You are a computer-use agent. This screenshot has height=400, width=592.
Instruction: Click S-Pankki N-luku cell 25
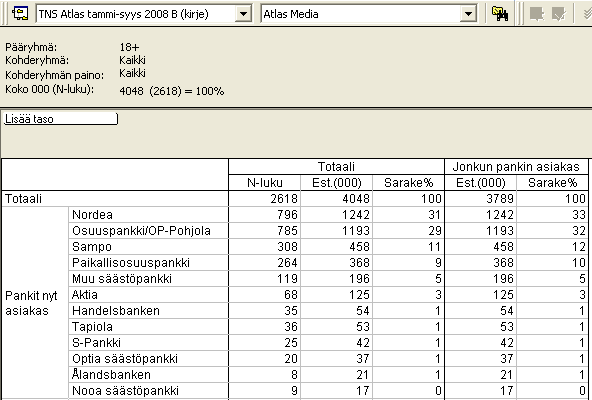(x=265, y=343)
